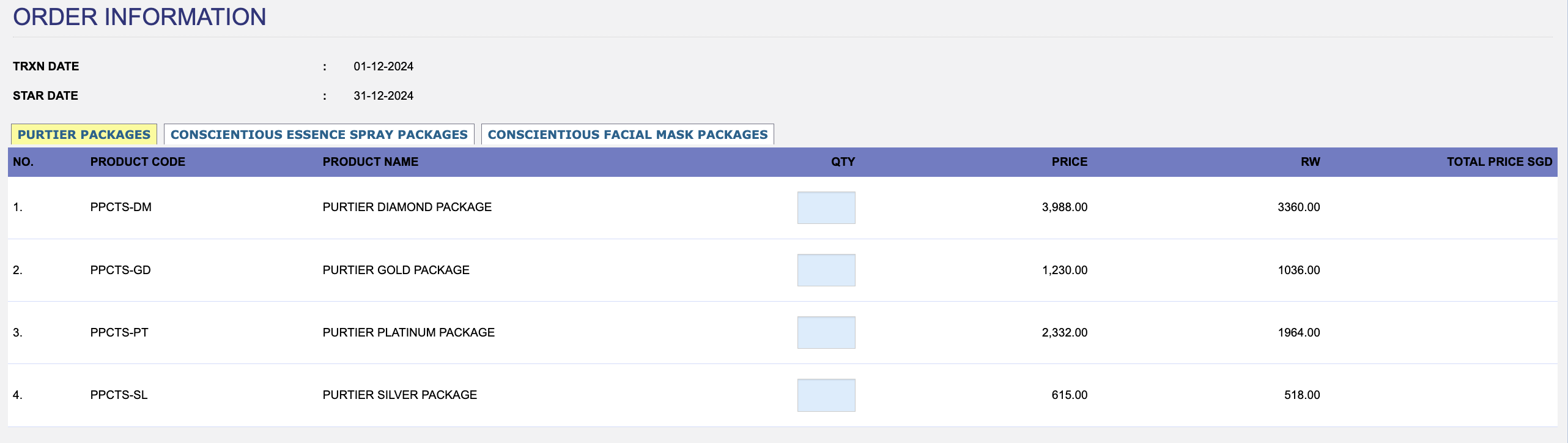Click the TRXN date value 01-12-2024

[383, 67]
